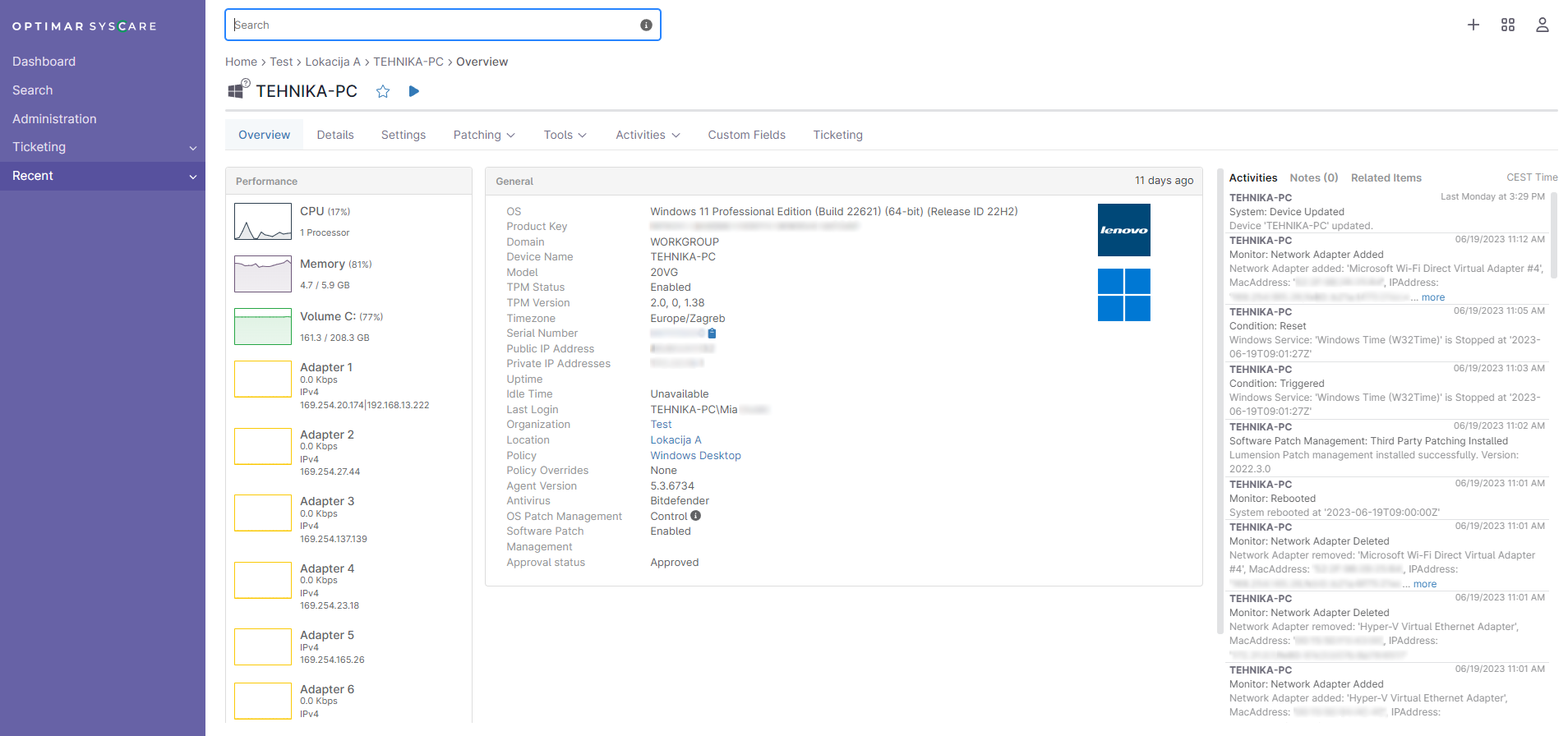Click the blue play icon beside TEHNIKA-PC
Image resolution: width=1568 pixels, height=736 pixels.
[414, 91]
